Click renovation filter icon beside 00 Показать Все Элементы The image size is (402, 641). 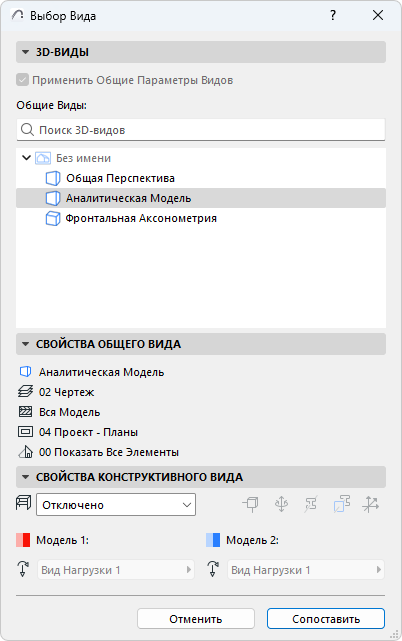(25, 452)
